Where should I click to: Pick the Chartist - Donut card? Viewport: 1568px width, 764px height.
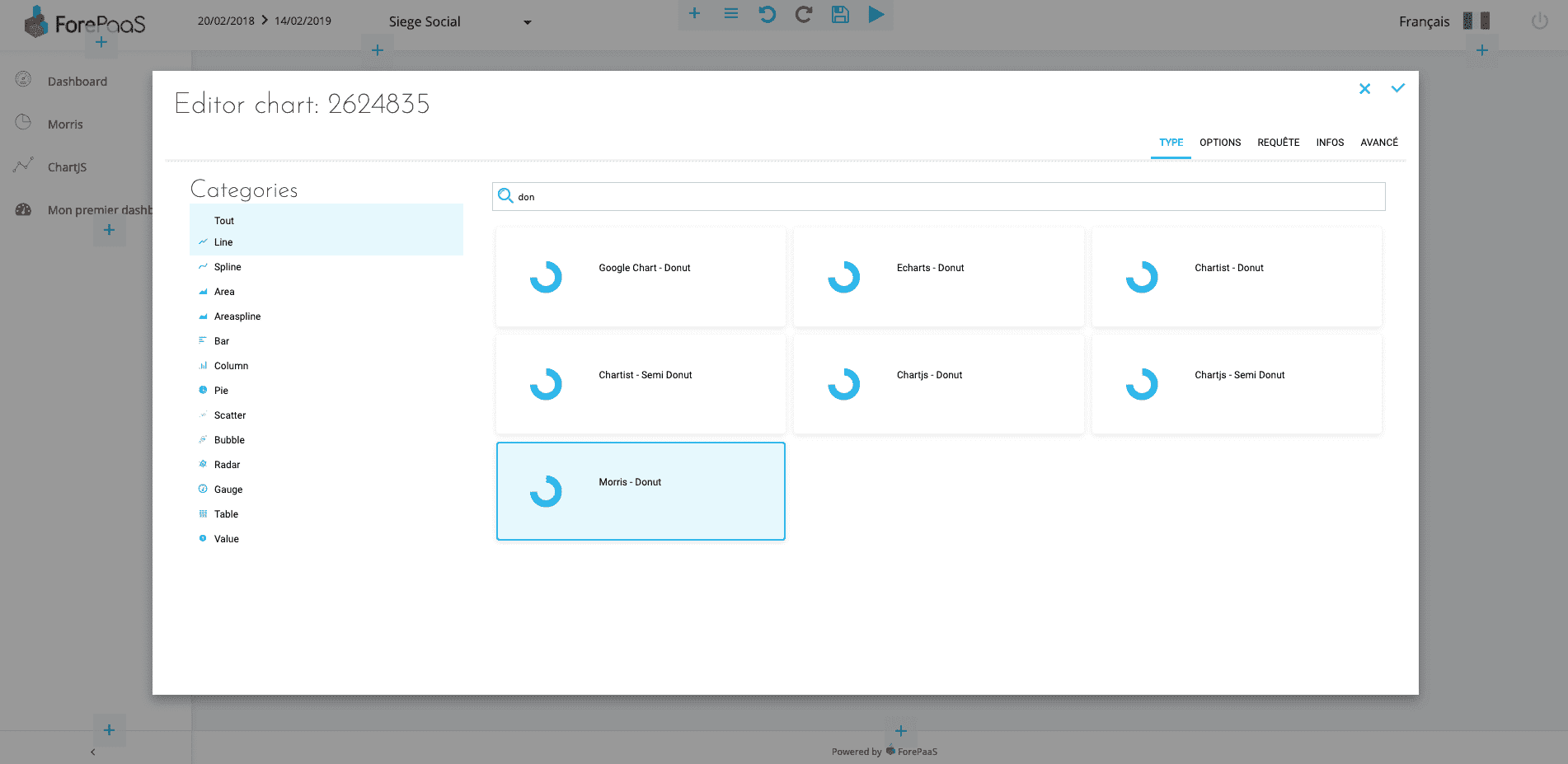point(1237,277)
